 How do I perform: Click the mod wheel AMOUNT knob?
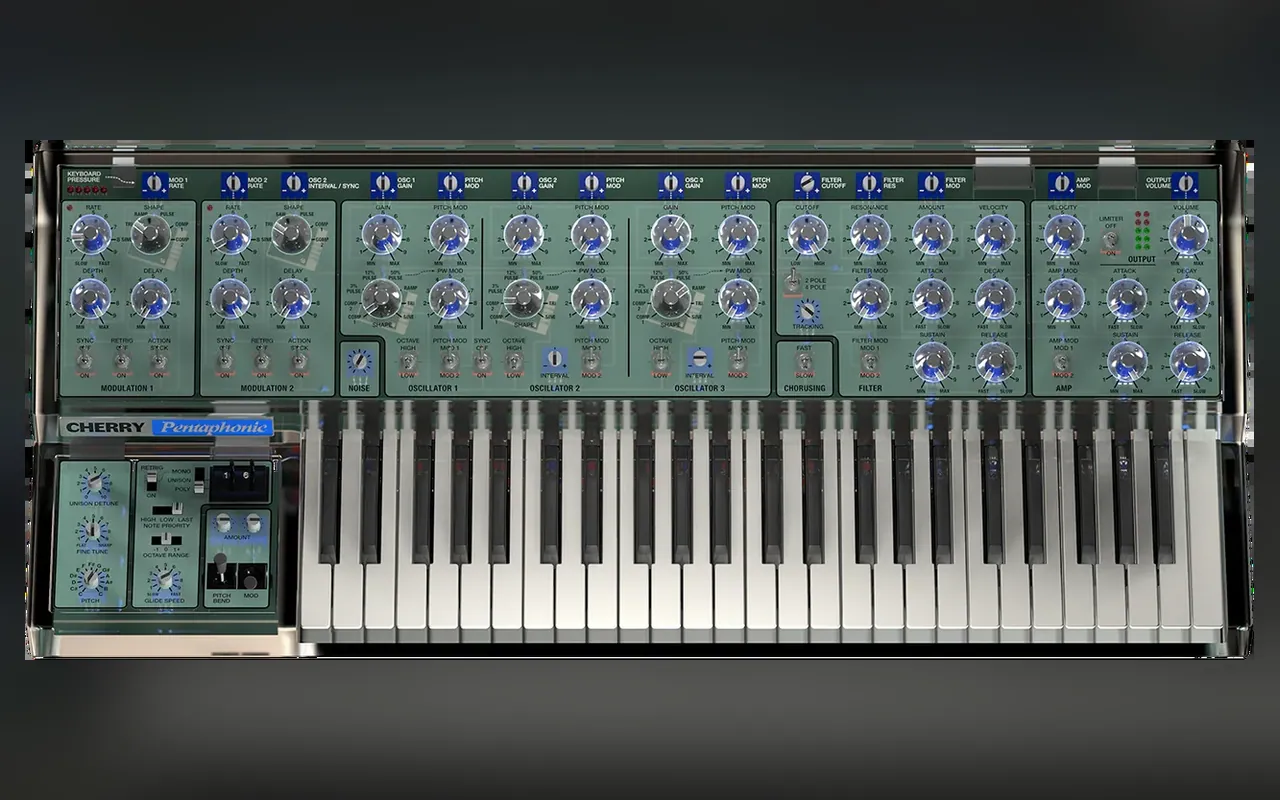254,521
